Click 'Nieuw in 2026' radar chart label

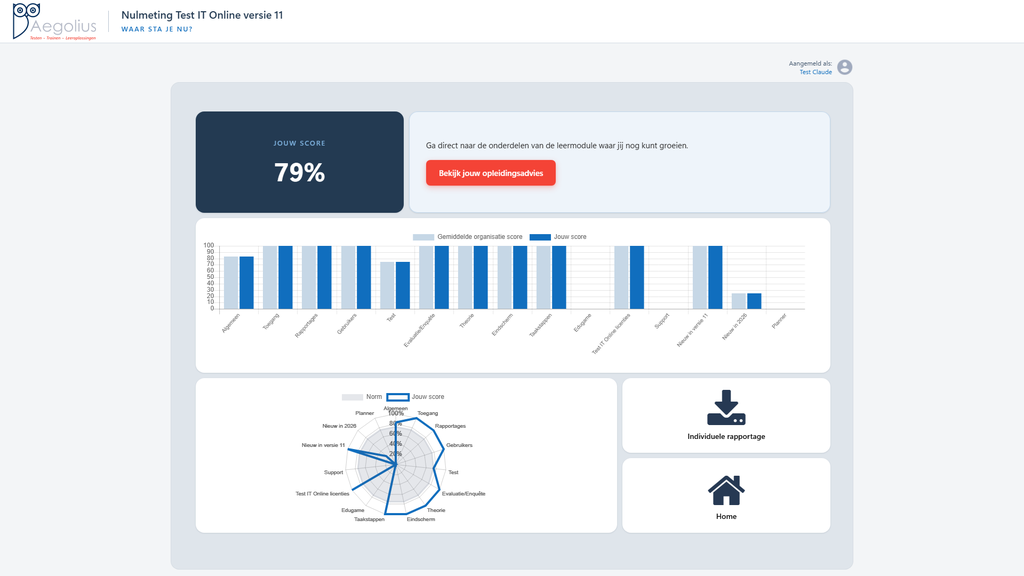339,426
